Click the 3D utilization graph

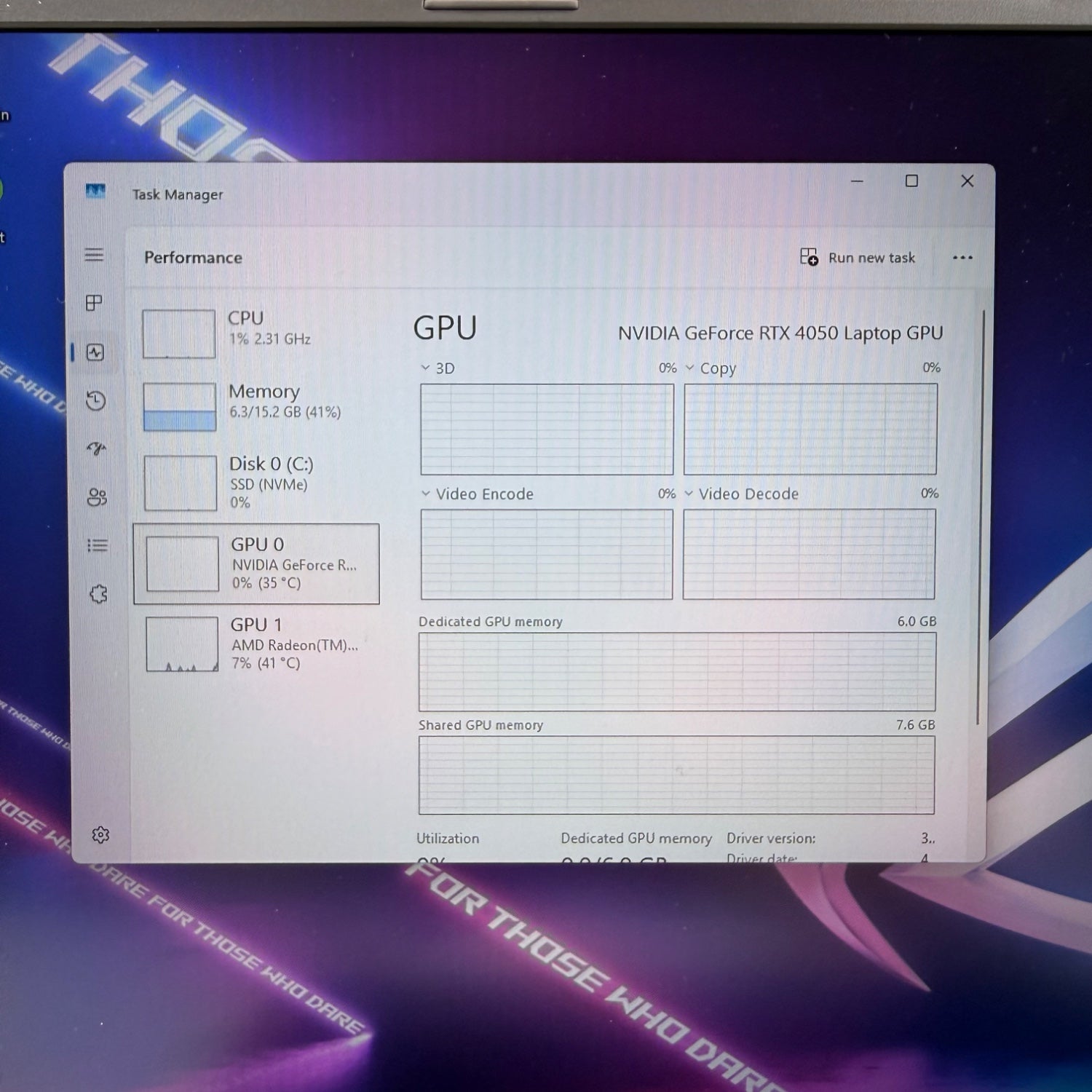click(547, 430)
